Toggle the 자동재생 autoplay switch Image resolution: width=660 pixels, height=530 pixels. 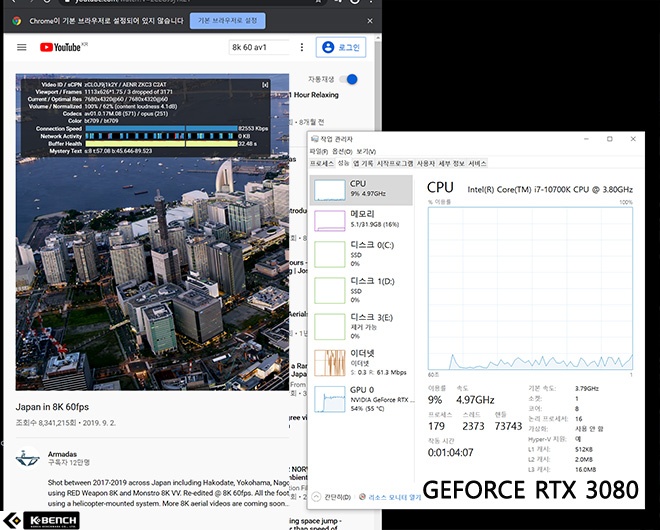coord(349,79)
